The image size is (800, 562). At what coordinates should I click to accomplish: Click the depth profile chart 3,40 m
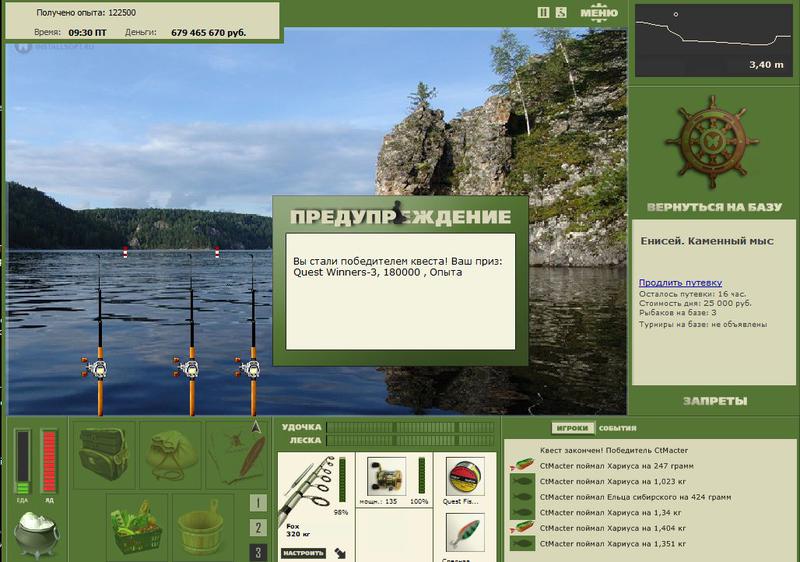pyautogui.click(x=713, y=40)
